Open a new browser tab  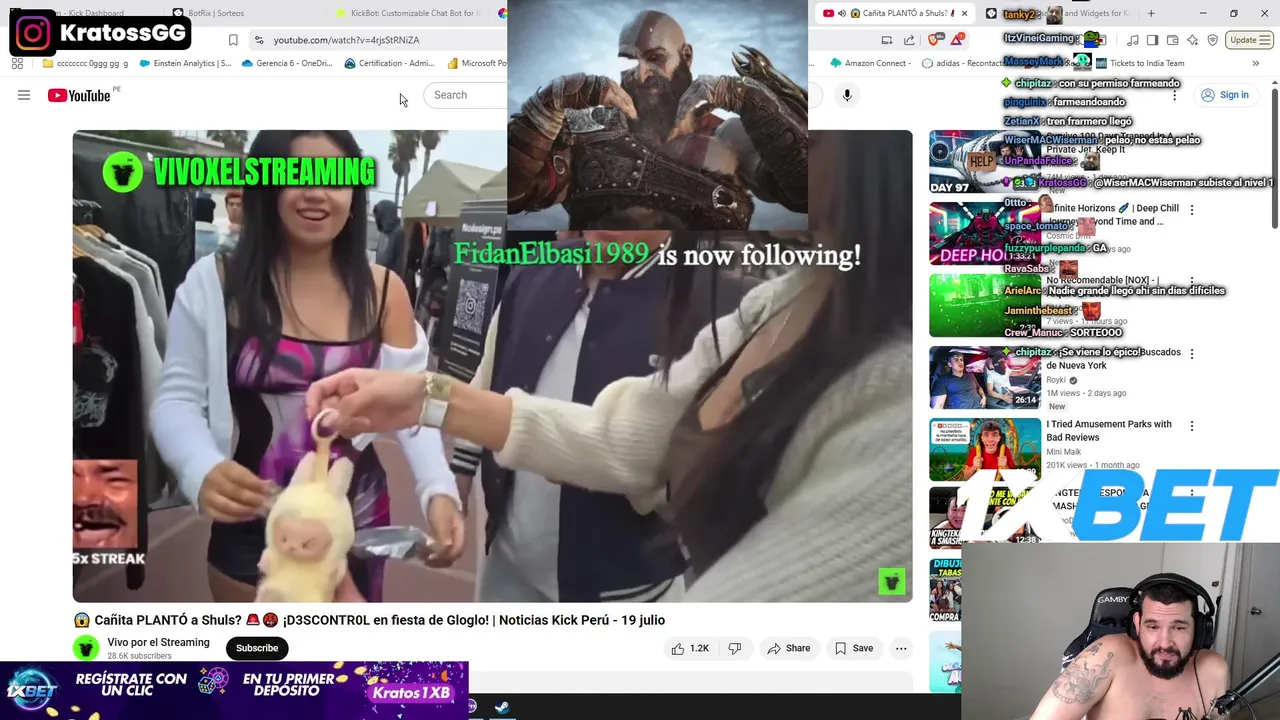click(x=1151, y=13)
